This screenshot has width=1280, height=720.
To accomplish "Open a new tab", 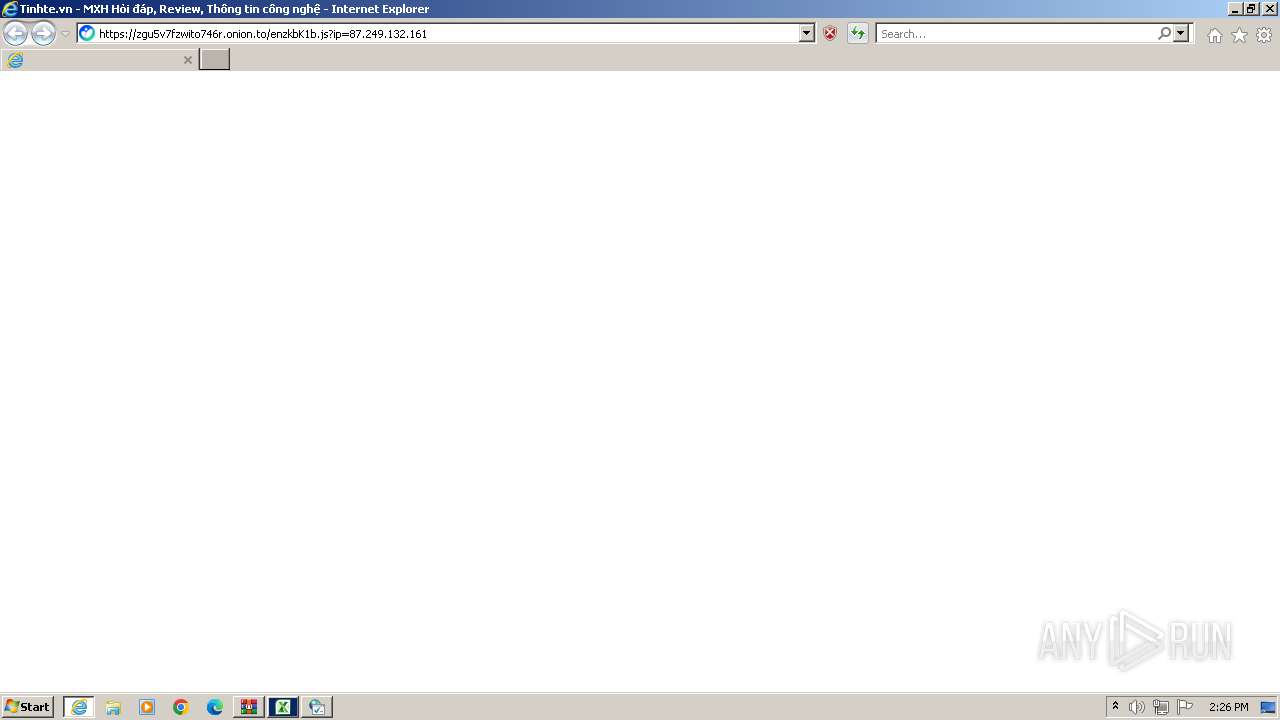I will [x=214, y=60].
